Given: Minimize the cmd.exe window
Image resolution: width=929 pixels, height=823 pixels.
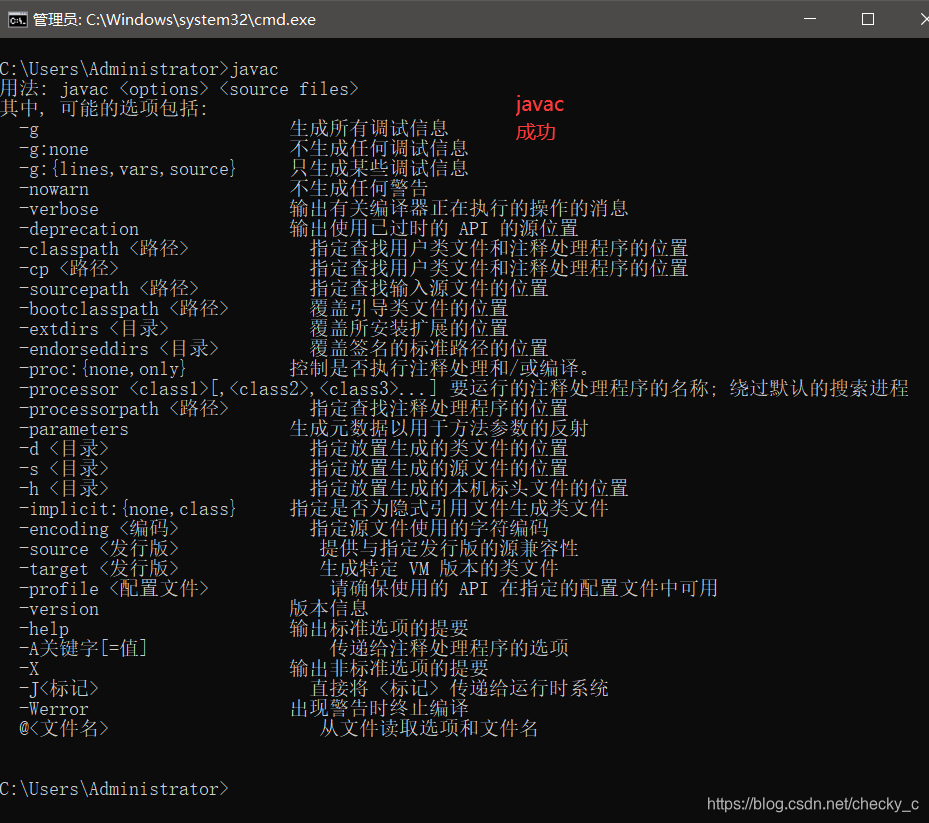Looking at the screenshot, I should pyautogui.click(x=810, y=19).
